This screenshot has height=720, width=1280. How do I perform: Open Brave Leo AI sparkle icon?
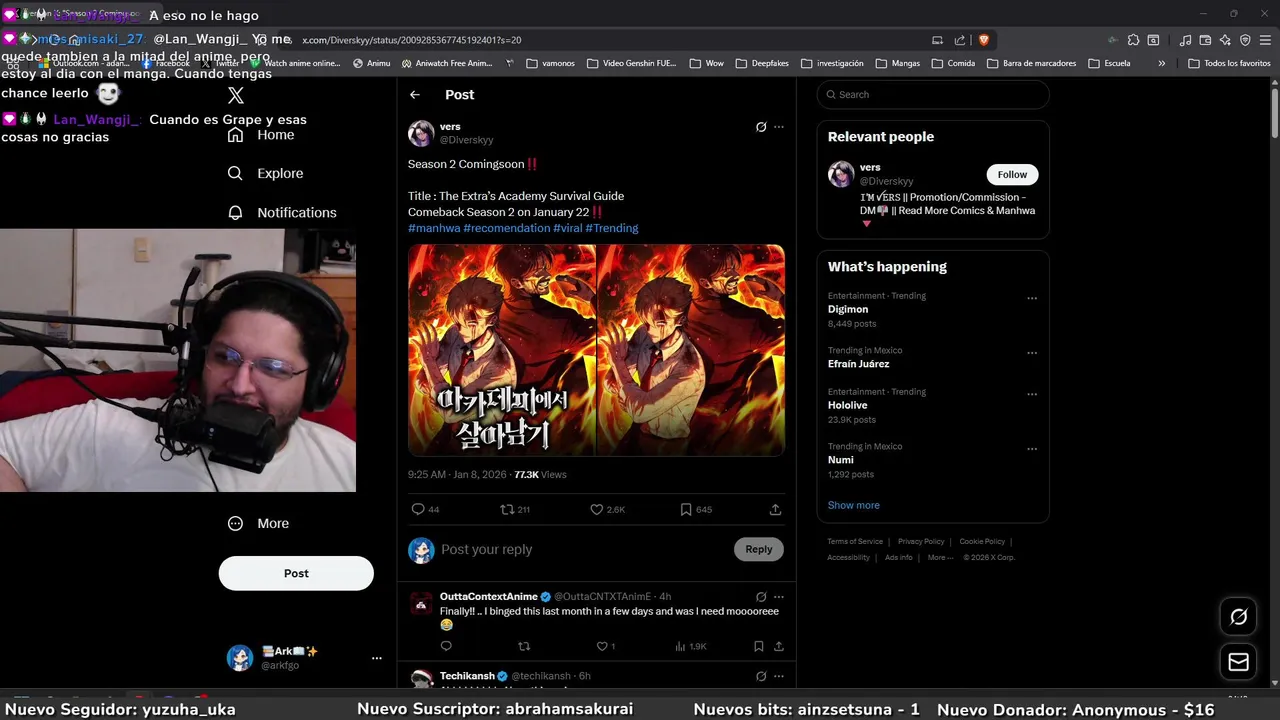pos(1225,40)
